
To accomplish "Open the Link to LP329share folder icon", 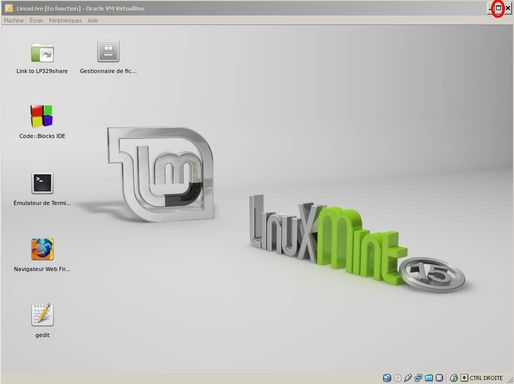I will tap(42, 53).
